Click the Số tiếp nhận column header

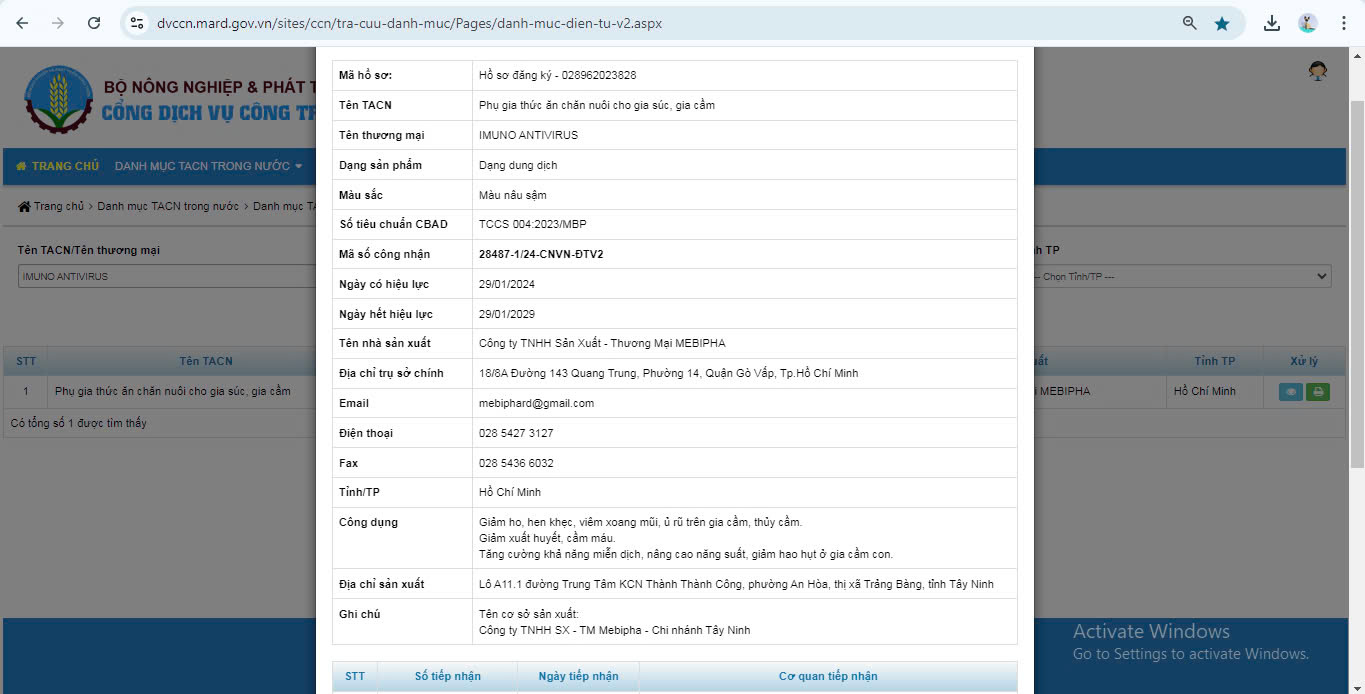click(448, 676)
